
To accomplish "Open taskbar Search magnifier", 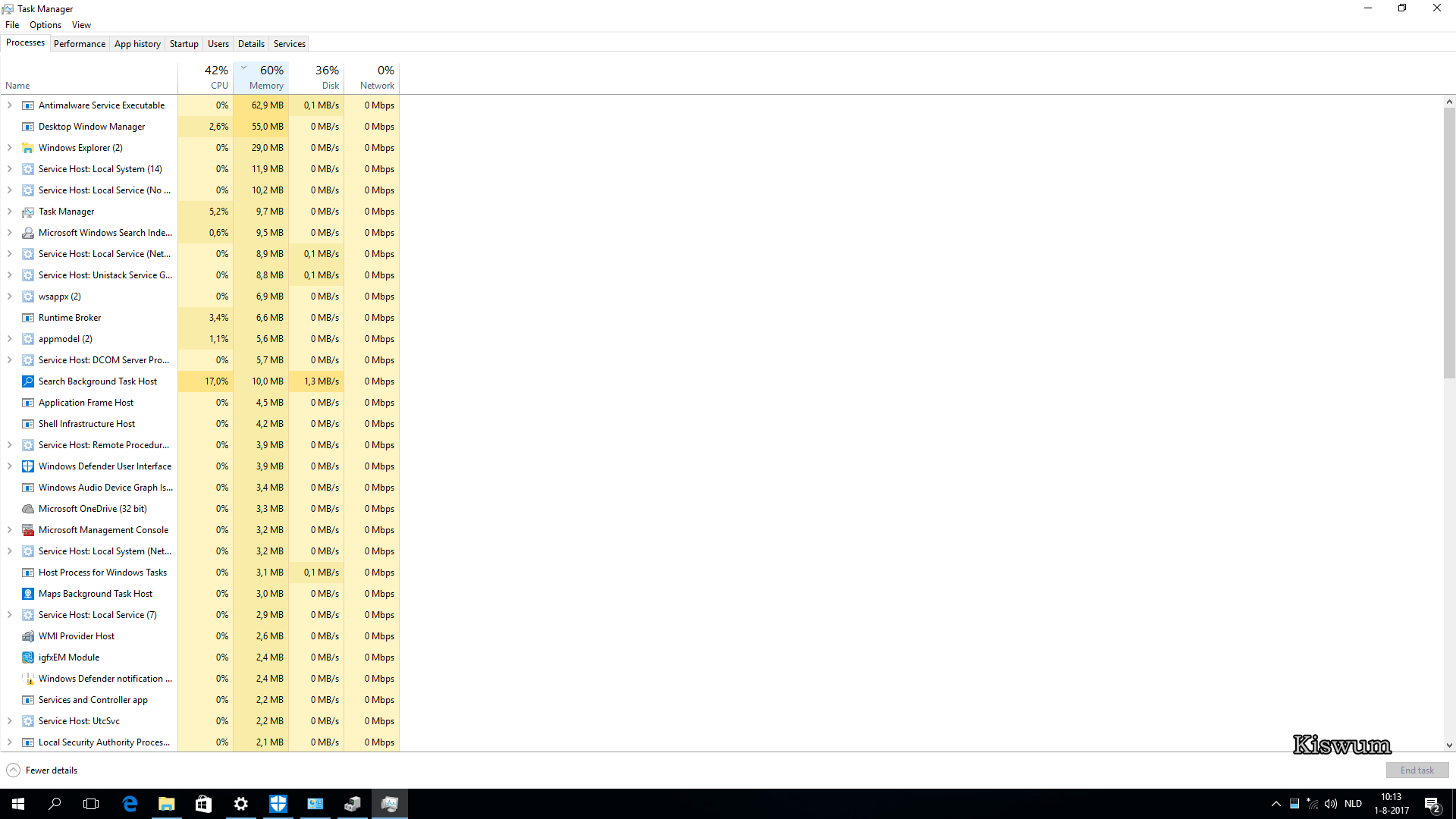I will pos(55,804).
